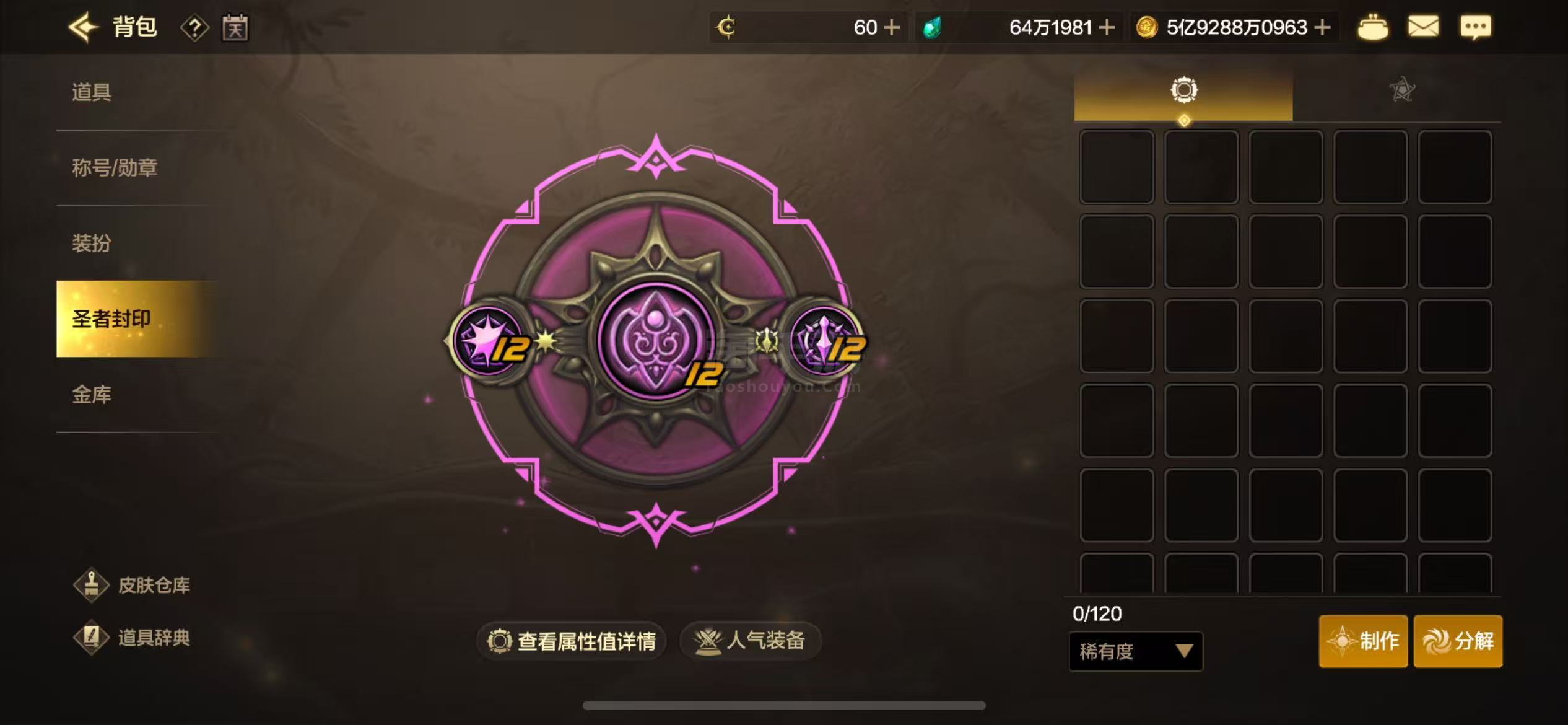This screenshot has height=725, width=1568.
Task: Switch to the star emblem inventory tab
Action: [x=1402, y=90]
